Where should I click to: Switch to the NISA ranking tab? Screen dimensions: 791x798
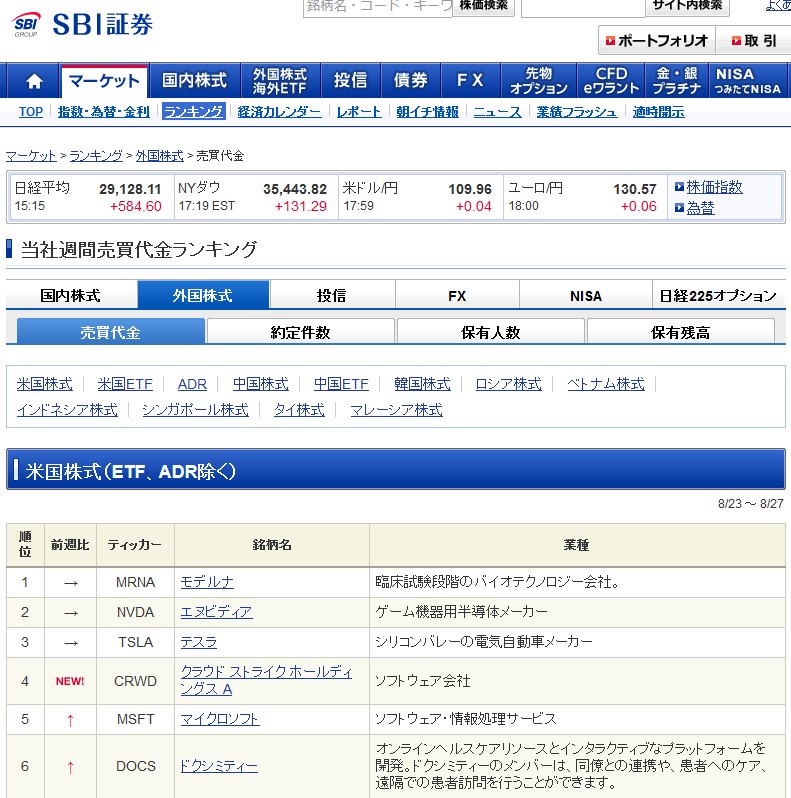[585, 295]
